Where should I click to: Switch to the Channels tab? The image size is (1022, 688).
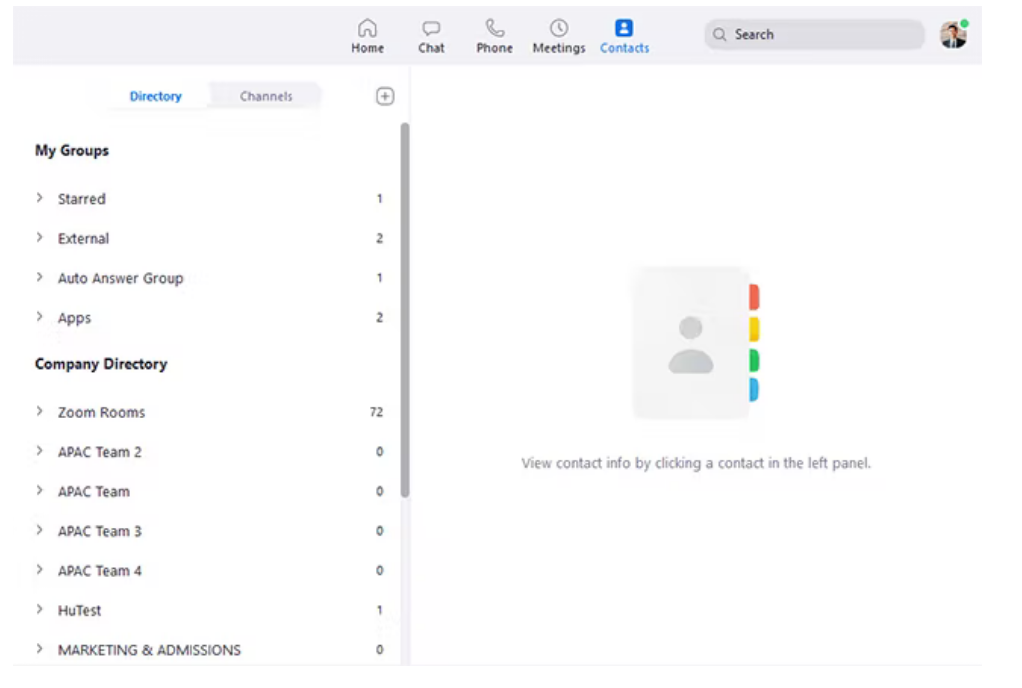(266, 96)
